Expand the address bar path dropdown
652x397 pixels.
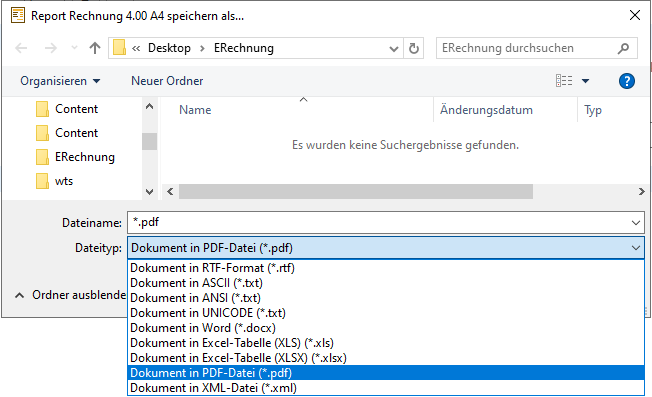tap(393, 49)
